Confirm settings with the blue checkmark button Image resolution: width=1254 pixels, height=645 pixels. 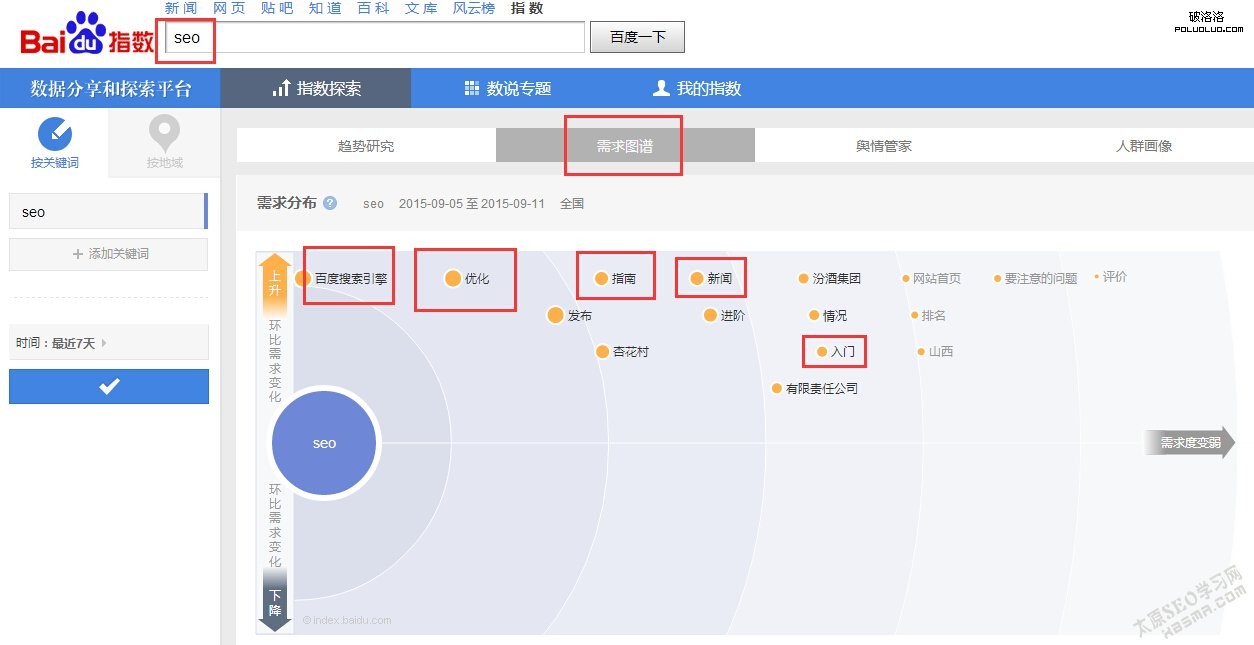pyautogui.click(x=108, y=386)
